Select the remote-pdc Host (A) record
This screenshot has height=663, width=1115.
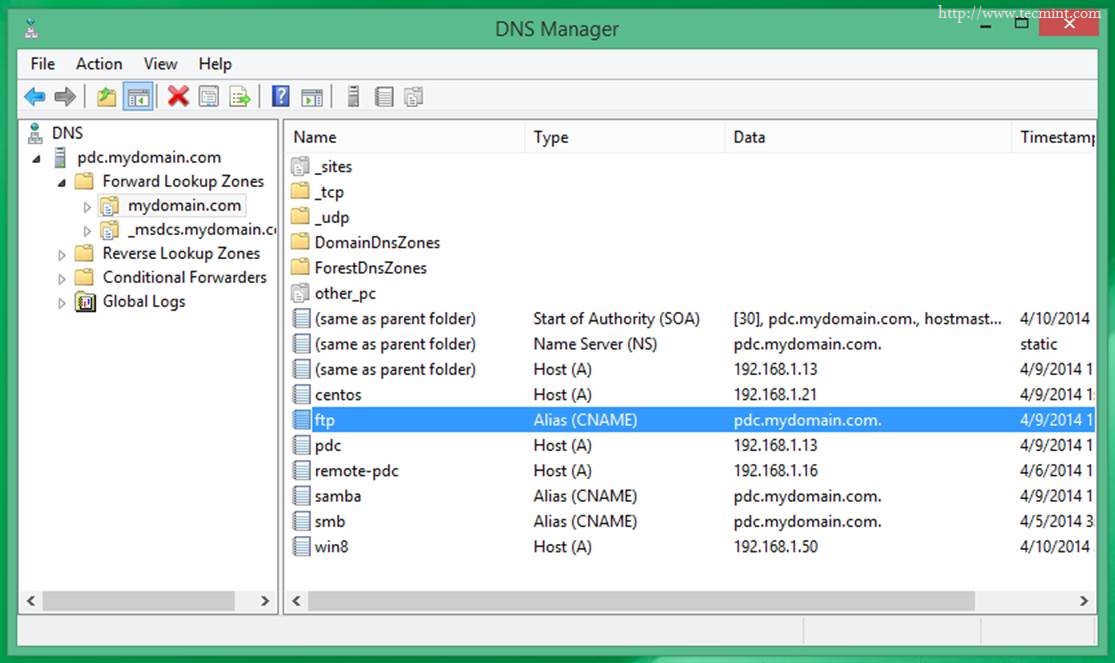point(357,471)
